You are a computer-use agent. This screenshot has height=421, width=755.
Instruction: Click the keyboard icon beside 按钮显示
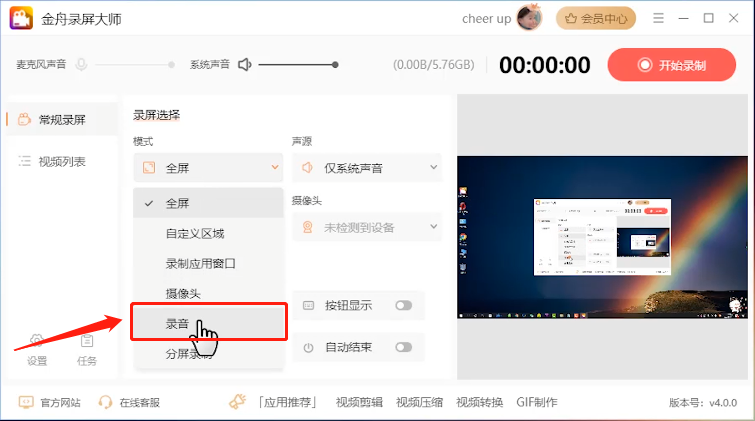pos(308,305)
